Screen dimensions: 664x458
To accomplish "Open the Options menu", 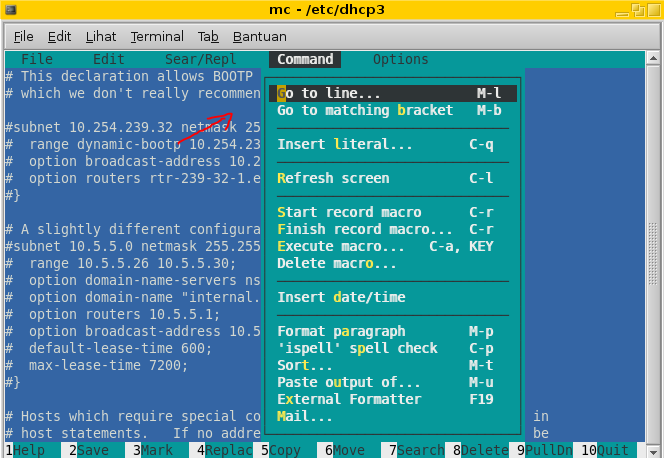I will pyautogui.click(x=401, y=59).
